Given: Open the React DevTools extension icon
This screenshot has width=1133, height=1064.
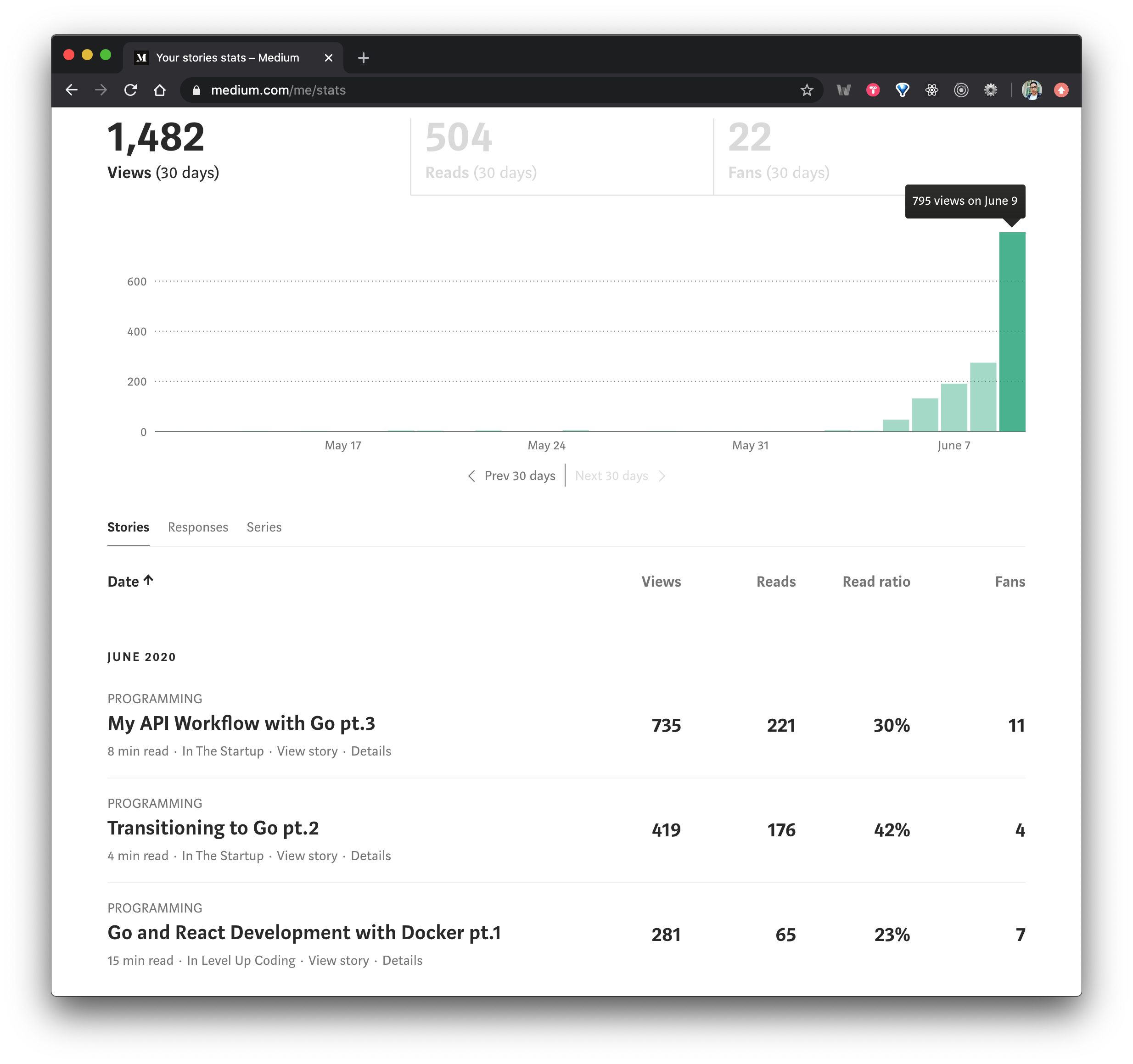Looking at the screenshot, I should coord(931,90).
